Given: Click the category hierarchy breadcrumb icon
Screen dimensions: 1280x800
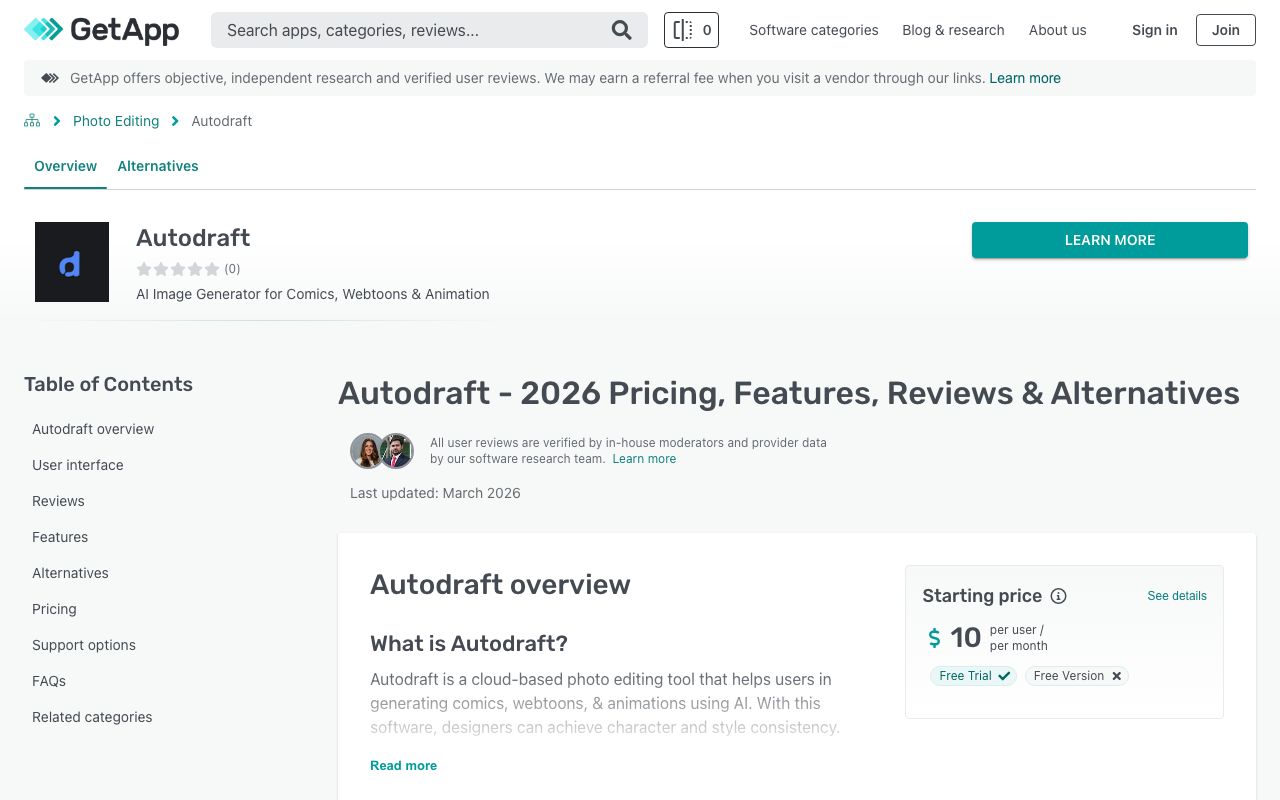Looking at the screenshot, I should tap(32, 121).
